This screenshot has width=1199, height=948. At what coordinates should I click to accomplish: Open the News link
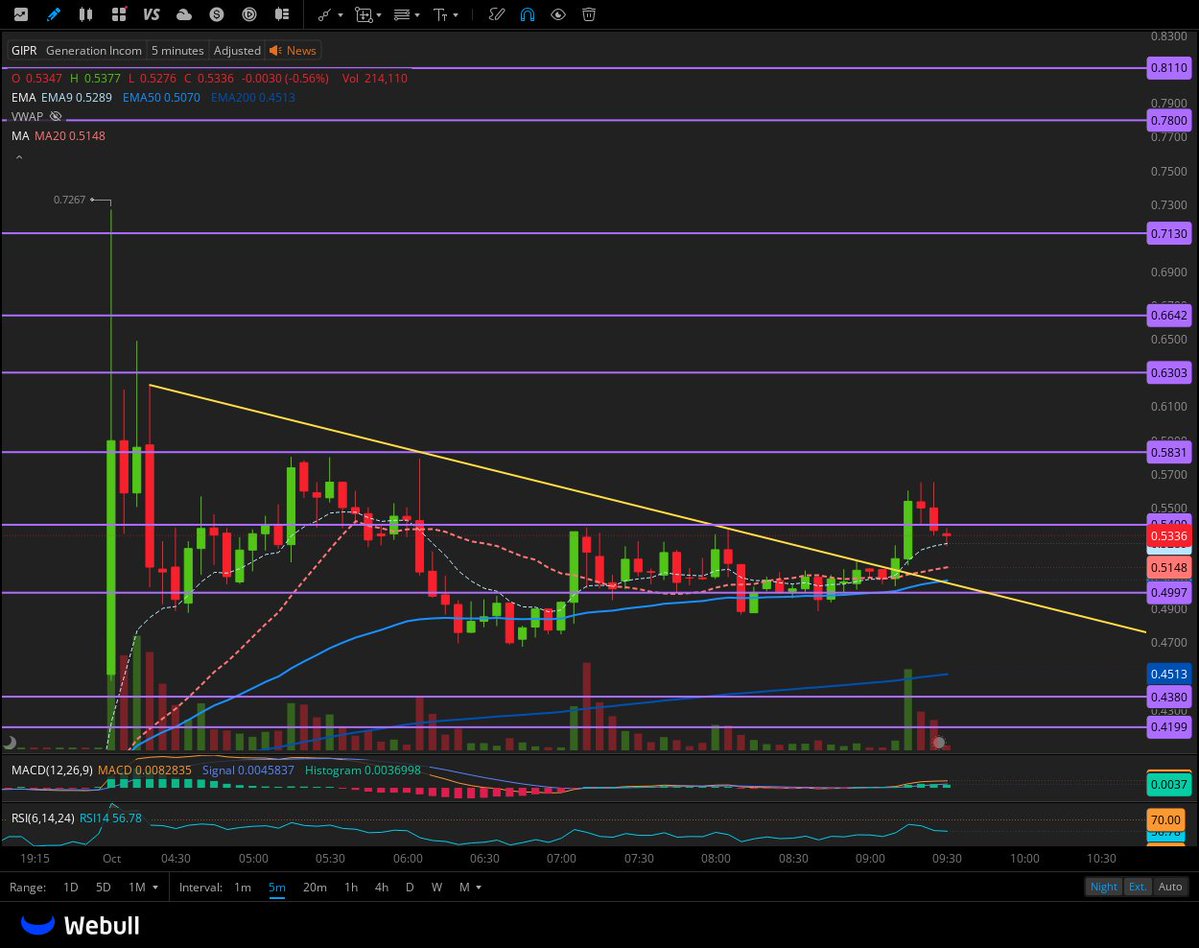pos(294,50)
